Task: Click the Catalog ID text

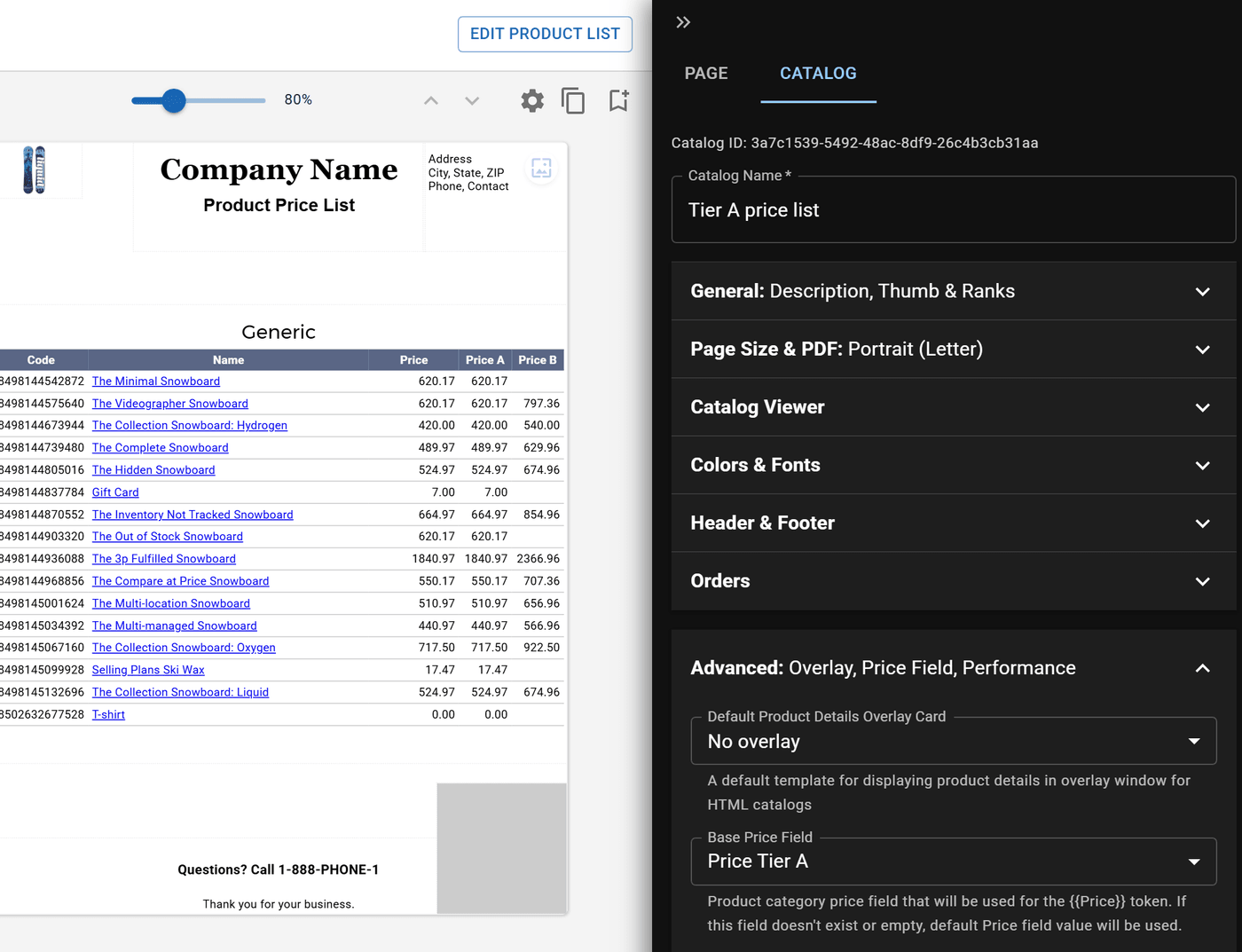Action: [854, 143]
